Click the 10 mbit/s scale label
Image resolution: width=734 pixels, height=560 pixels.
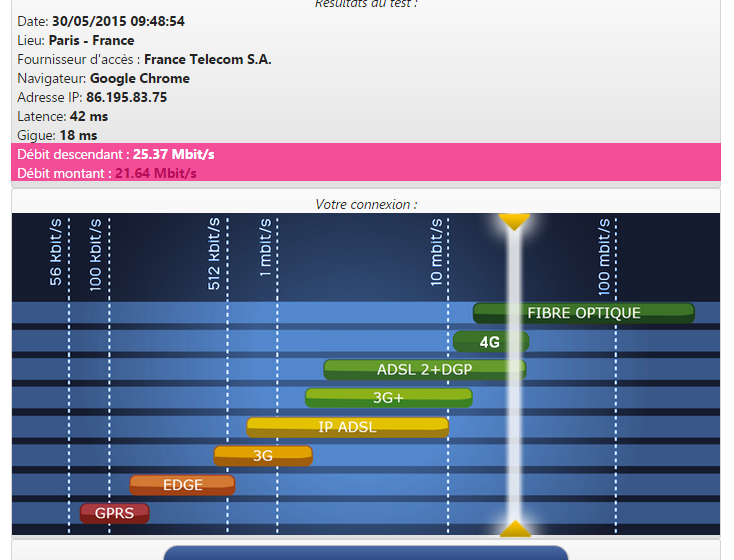436,252
